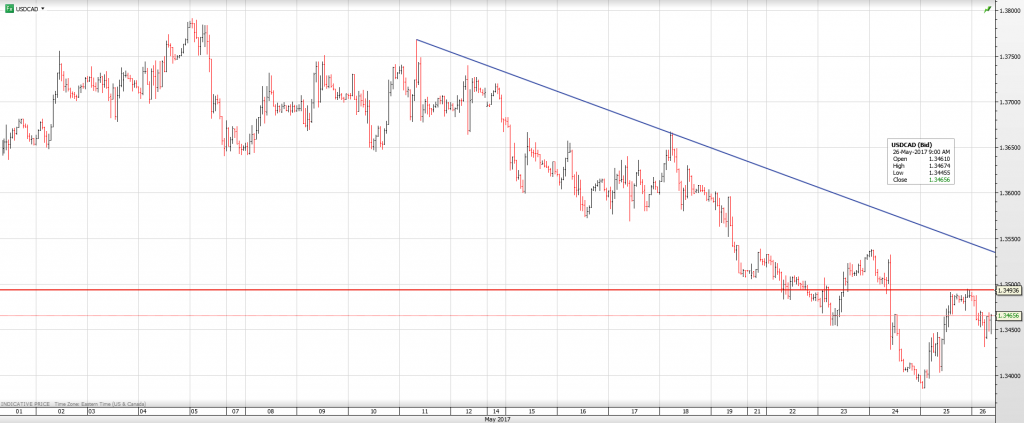Click the May 2017 month label
Screen dimensions: 1024x423
[x=497, y=419]
